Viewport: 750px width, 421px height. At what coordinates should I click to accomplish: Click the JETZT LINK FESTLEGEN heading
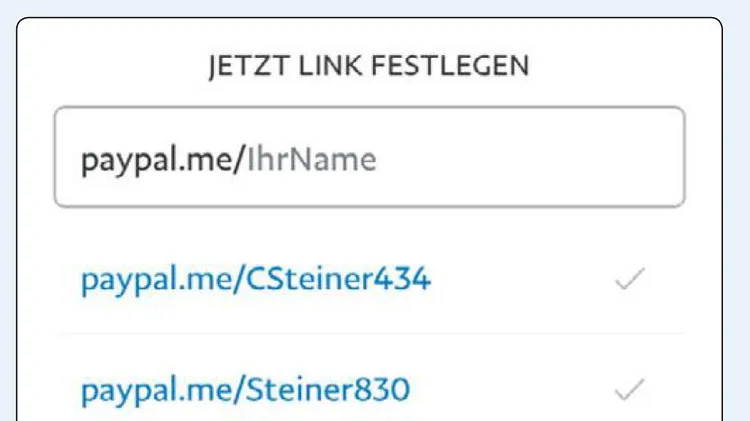coord(369,66)
